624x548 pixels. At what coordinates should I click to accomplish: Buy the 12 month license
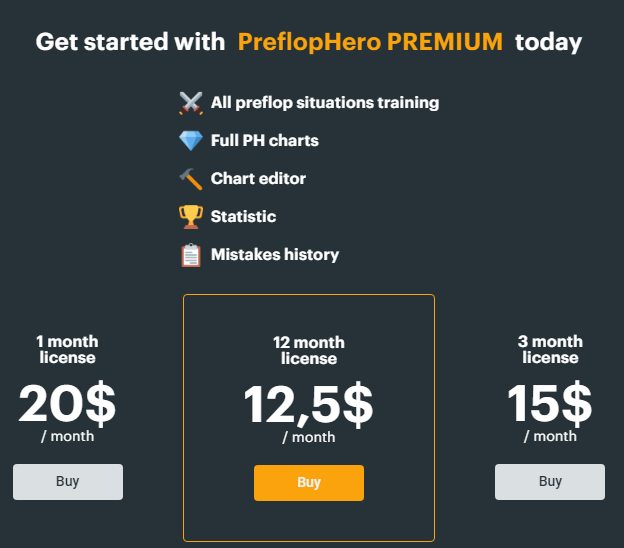pyautogui.click(x=309, y=483)
